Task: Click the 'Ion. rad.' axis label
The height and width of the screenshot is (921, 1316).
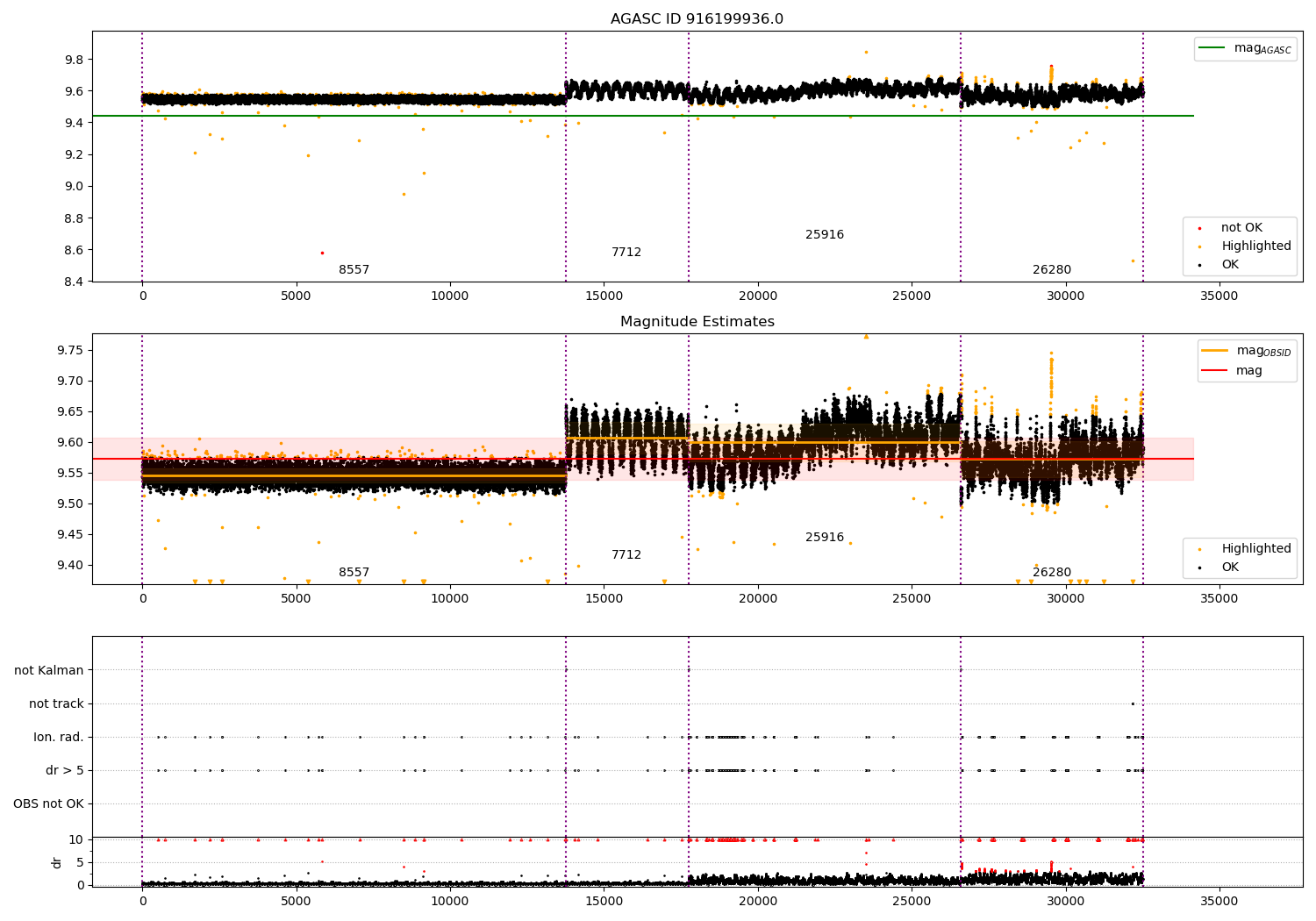Action: (59, 738)
